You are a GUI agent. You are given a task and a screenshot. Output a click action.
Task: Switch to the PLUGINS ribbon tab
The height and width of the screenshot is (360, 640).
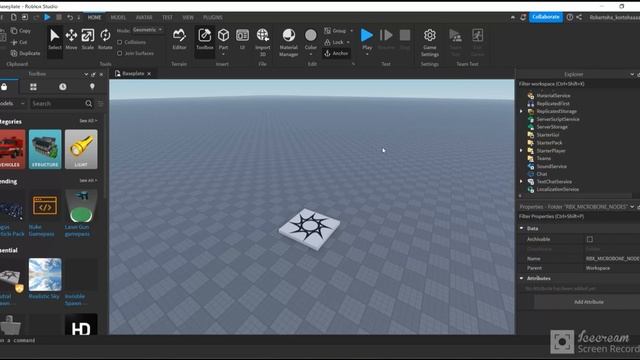[213, 18]
